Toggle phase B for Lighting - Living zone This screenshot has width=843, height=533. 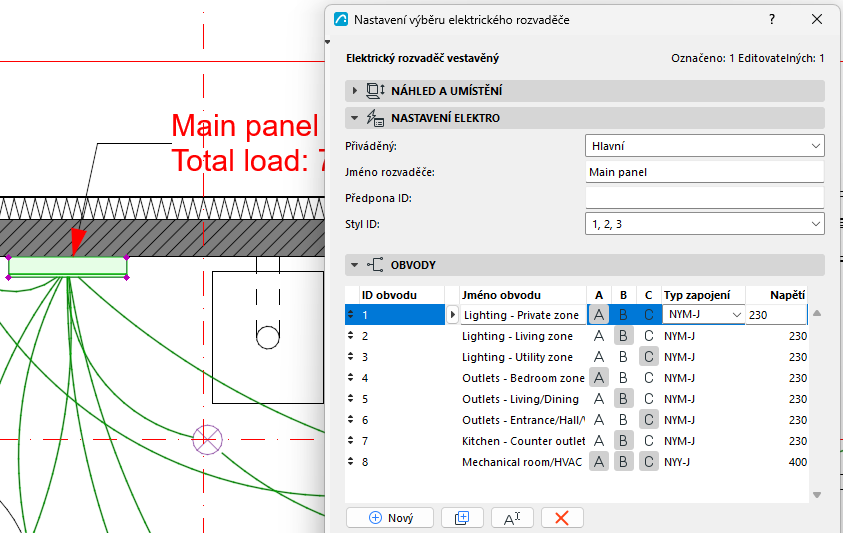623,336
